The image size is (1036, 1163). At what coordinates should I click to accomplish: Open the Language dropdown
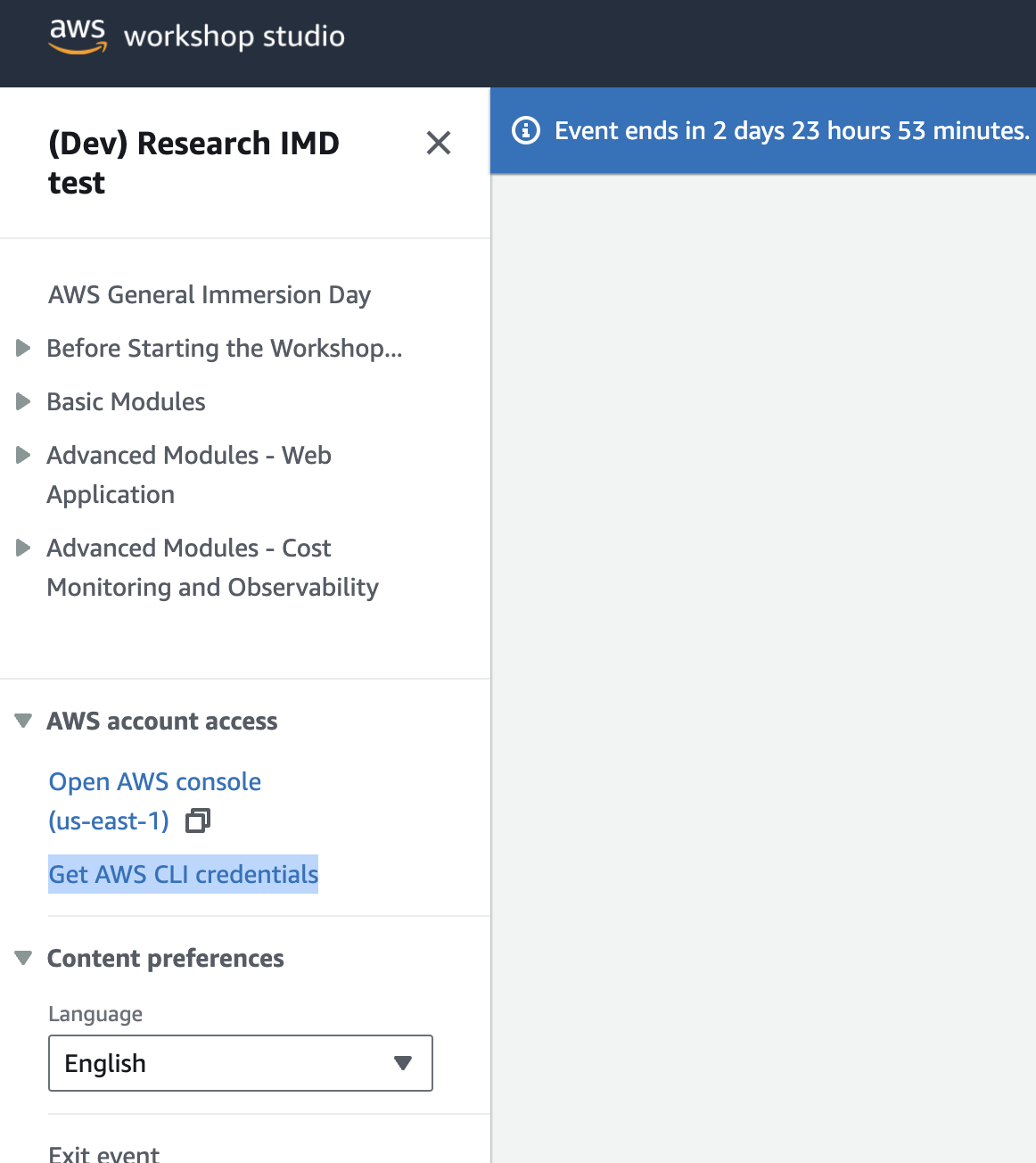click(x=240, y=1063)
